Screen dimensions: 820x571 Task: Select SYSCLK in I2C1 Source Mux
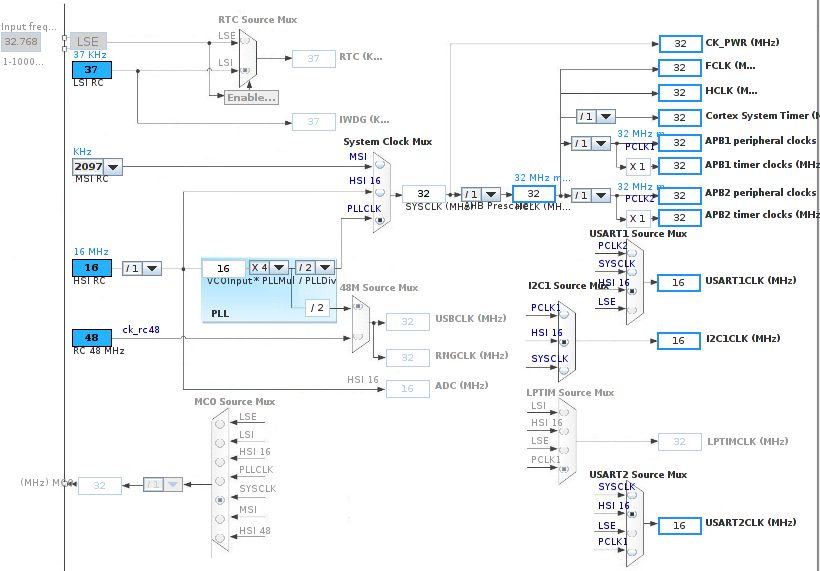click(564, 370)
